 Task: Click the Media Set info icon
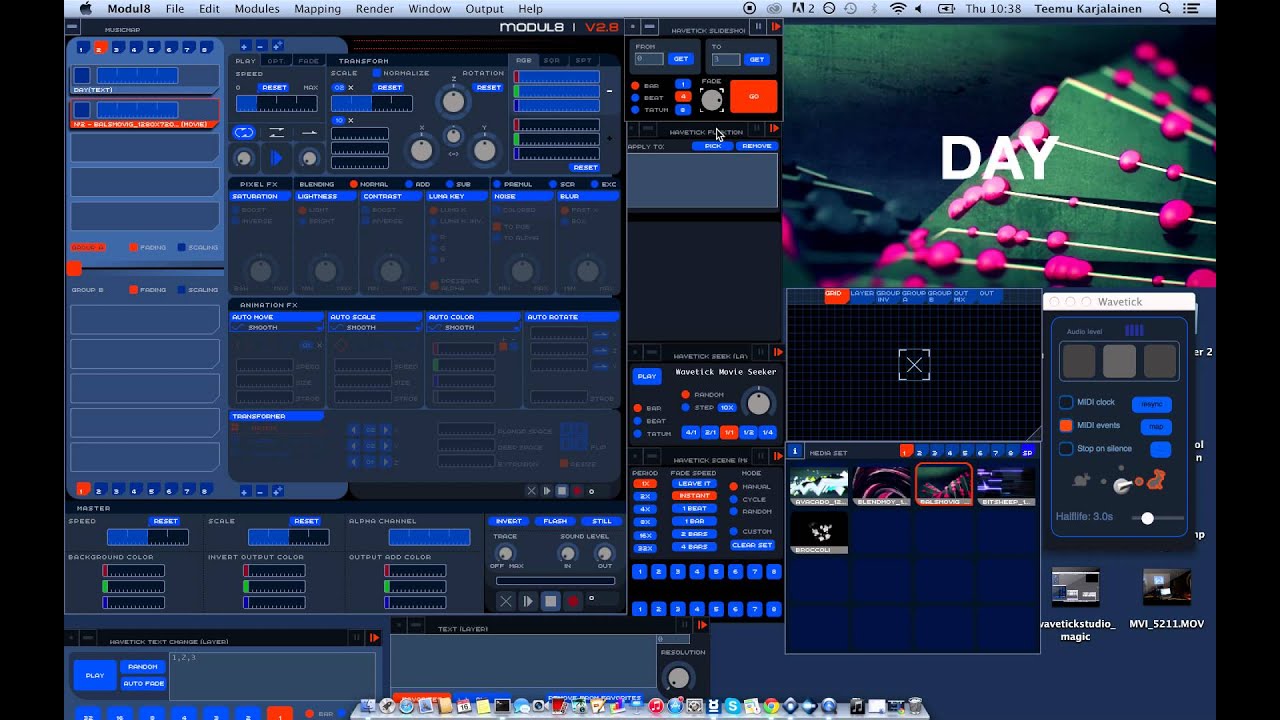795,452
